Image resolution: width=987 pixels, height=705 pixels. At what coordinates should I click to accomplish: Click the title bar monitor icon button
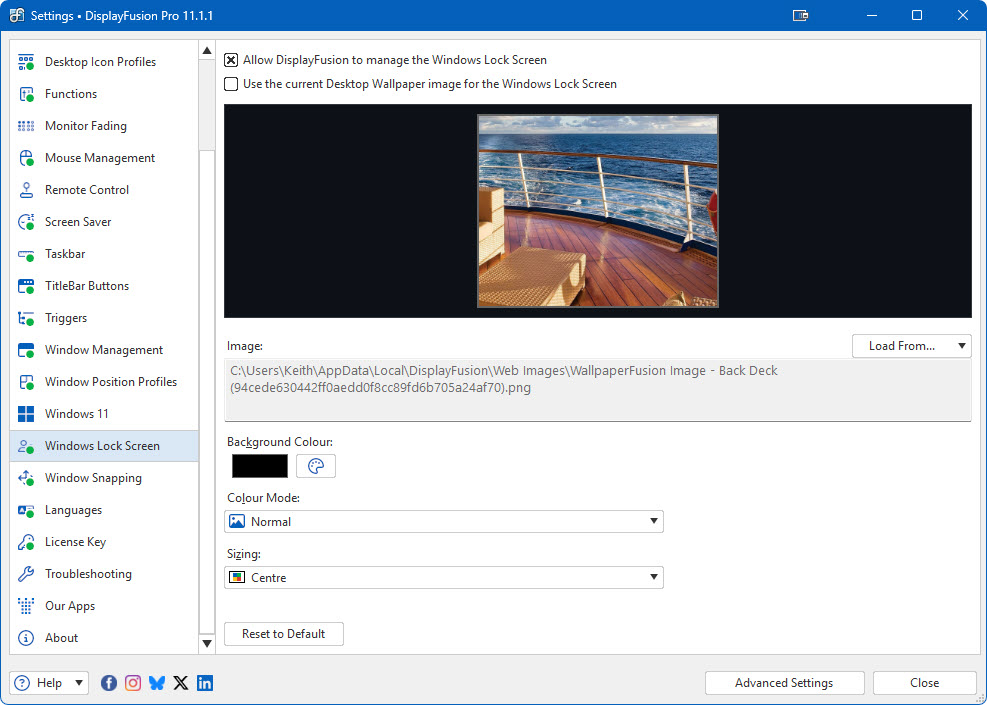[x=800, y=15]
